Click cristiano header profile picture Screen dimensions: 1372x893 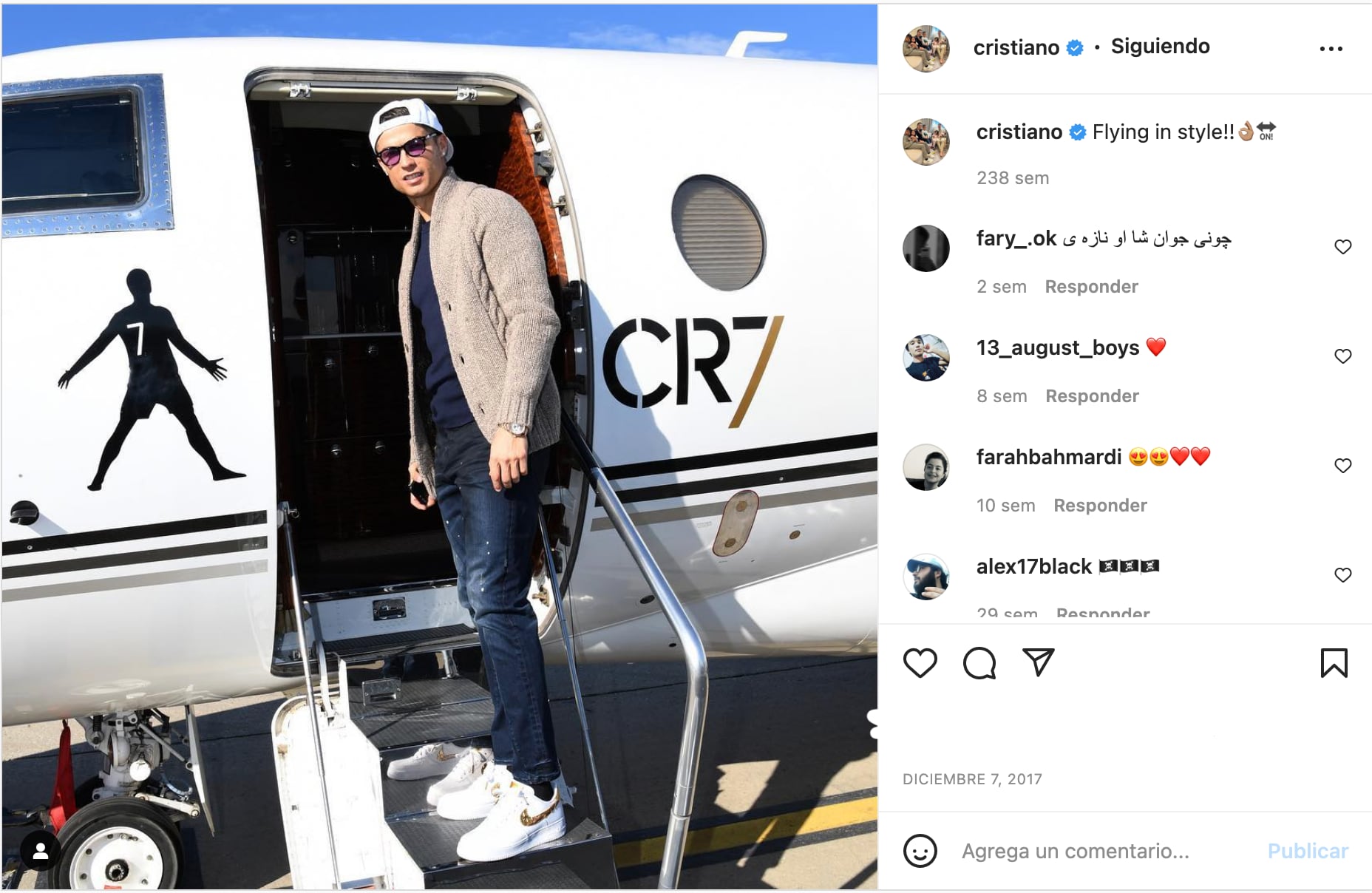tap(926, 49)
